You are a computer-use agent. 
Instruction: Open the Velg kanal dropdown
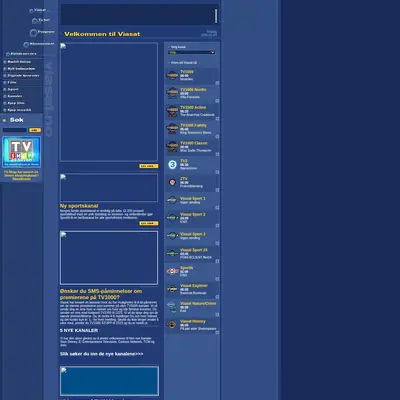(x=192, y=52)
